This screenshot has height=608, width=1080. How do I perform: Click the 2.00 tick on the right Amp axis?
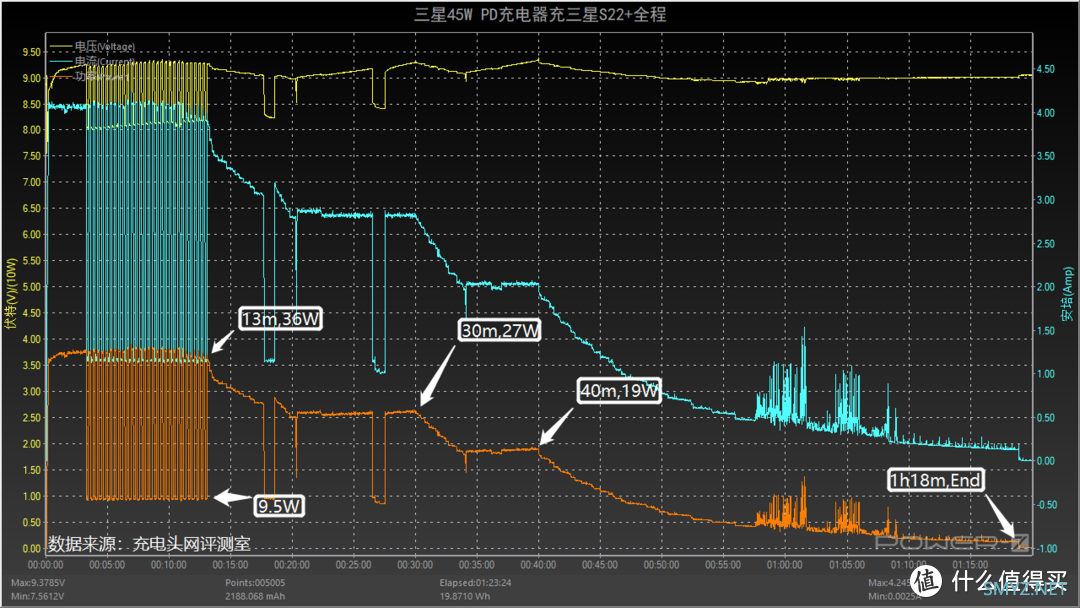(x=1046, y=287)
